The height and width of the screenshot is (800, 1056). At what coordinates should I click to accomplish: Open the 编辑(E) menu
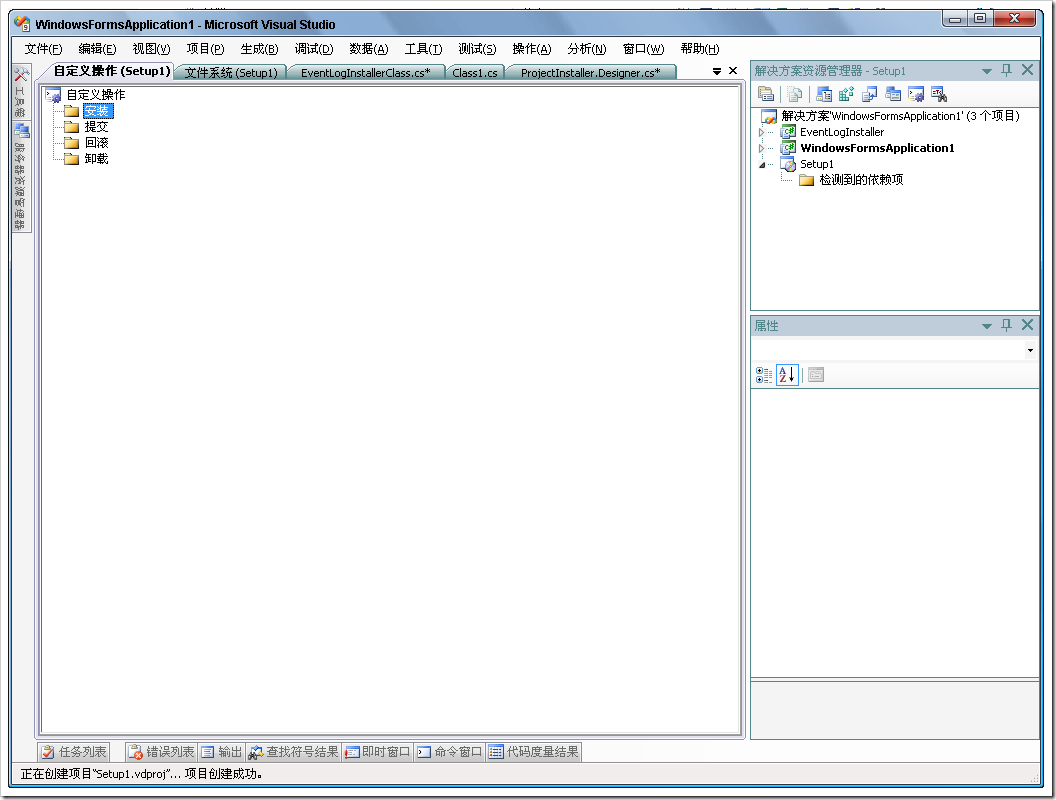click(x=98, y=48)
